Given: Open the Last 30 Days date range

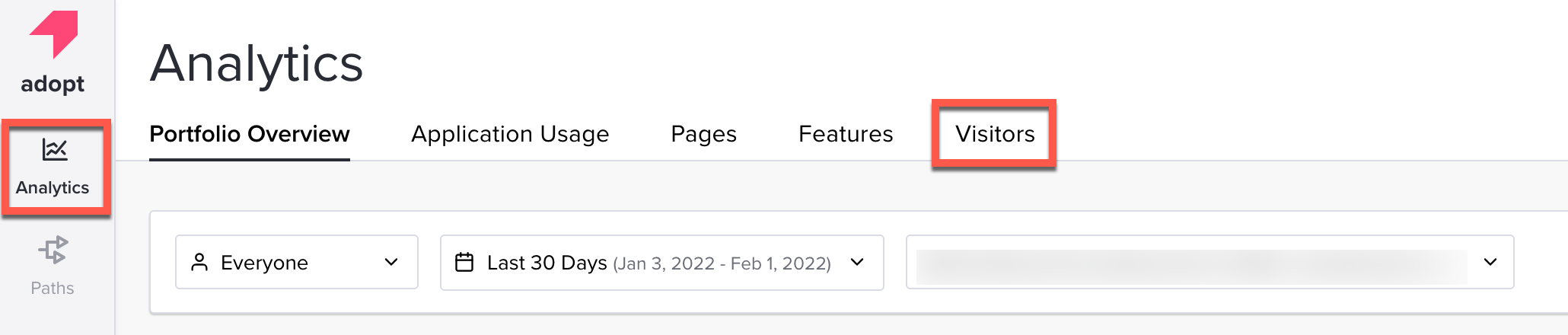Looking at the screenshot, I should coord(662,263).
